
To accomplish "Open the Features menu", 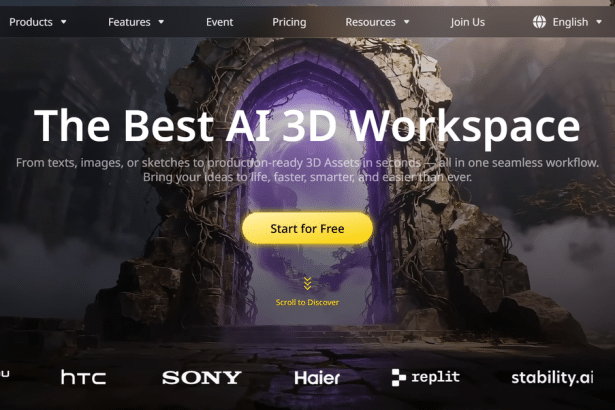I will click(129, 22).
